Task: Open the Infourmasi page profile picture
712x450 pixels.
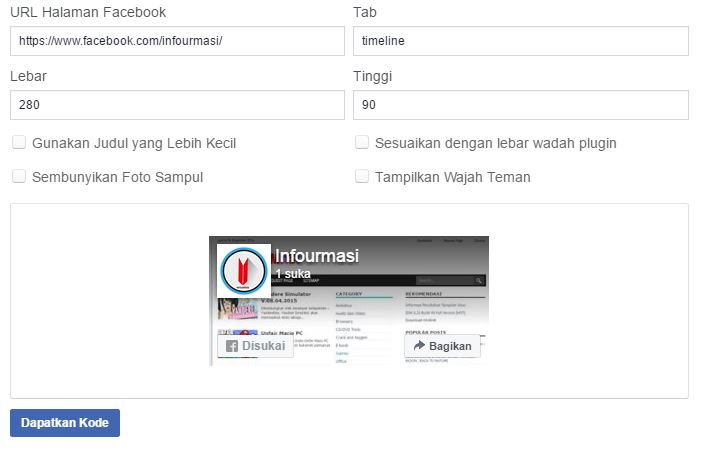Action: point(244,271)
